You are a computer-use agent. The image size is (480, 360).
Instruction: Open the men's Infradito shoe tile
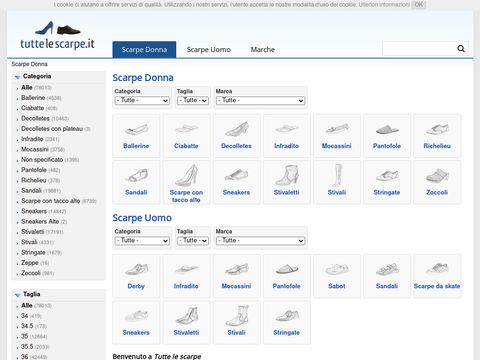click(x=186, y=276)
